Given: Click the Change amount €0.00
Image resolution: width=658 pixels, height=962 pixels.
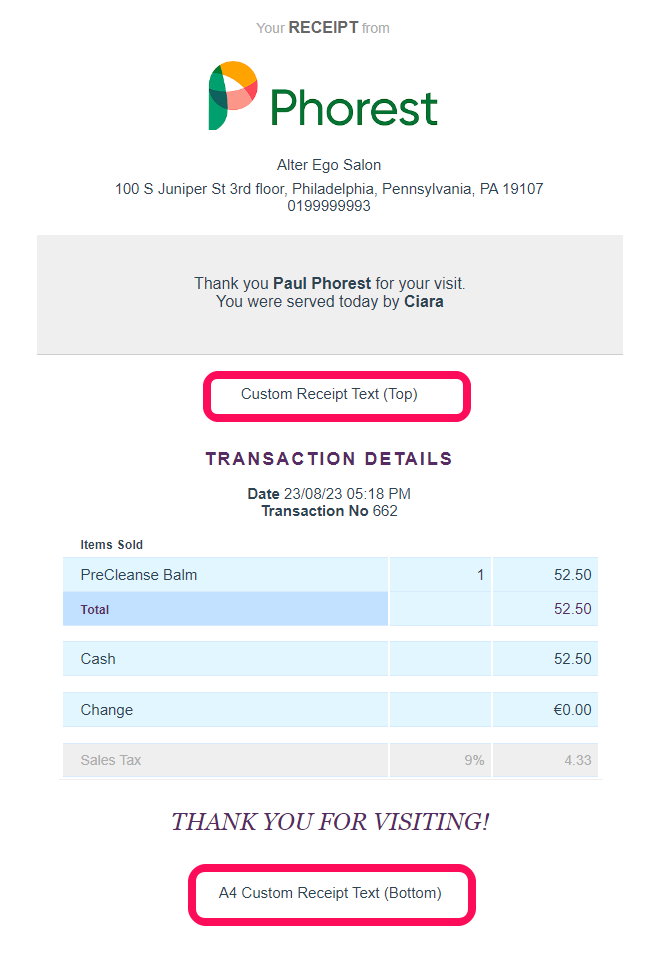Looking at the screenshot, I should (x=572, y=710).
